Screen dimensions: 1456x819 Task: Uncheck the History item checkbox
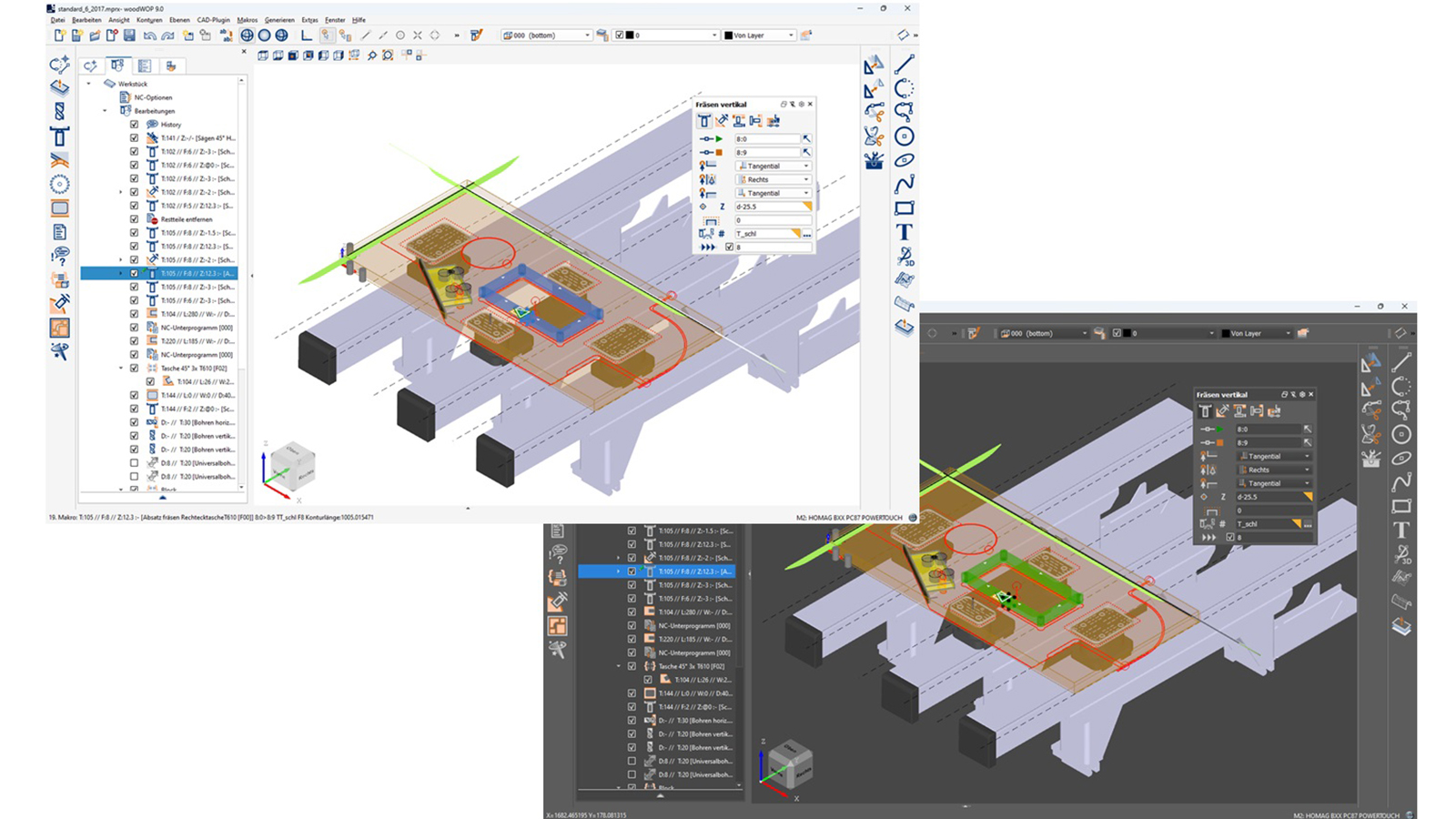(x=134, y=125)
